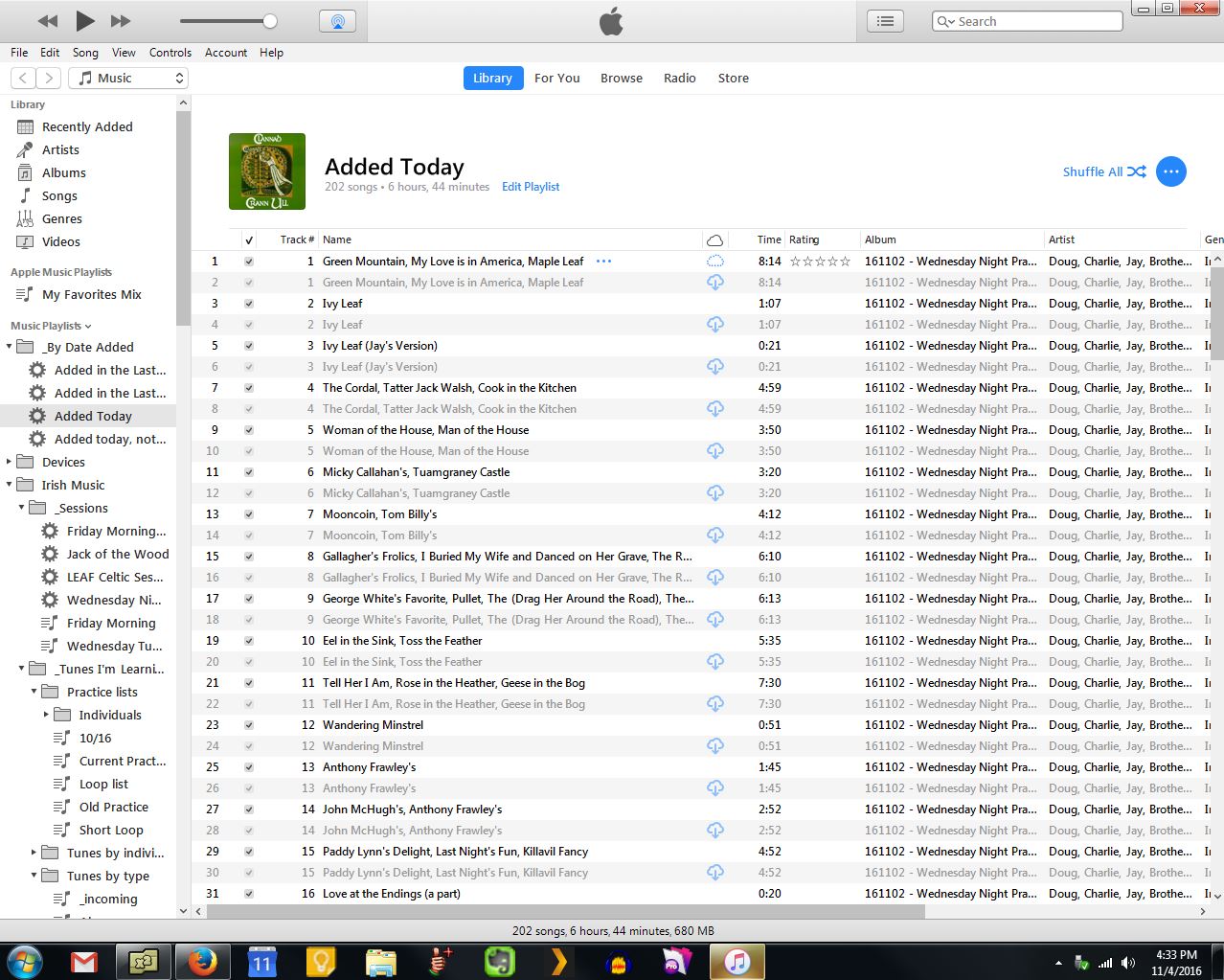Click the cloud status column header

point(714,239)
